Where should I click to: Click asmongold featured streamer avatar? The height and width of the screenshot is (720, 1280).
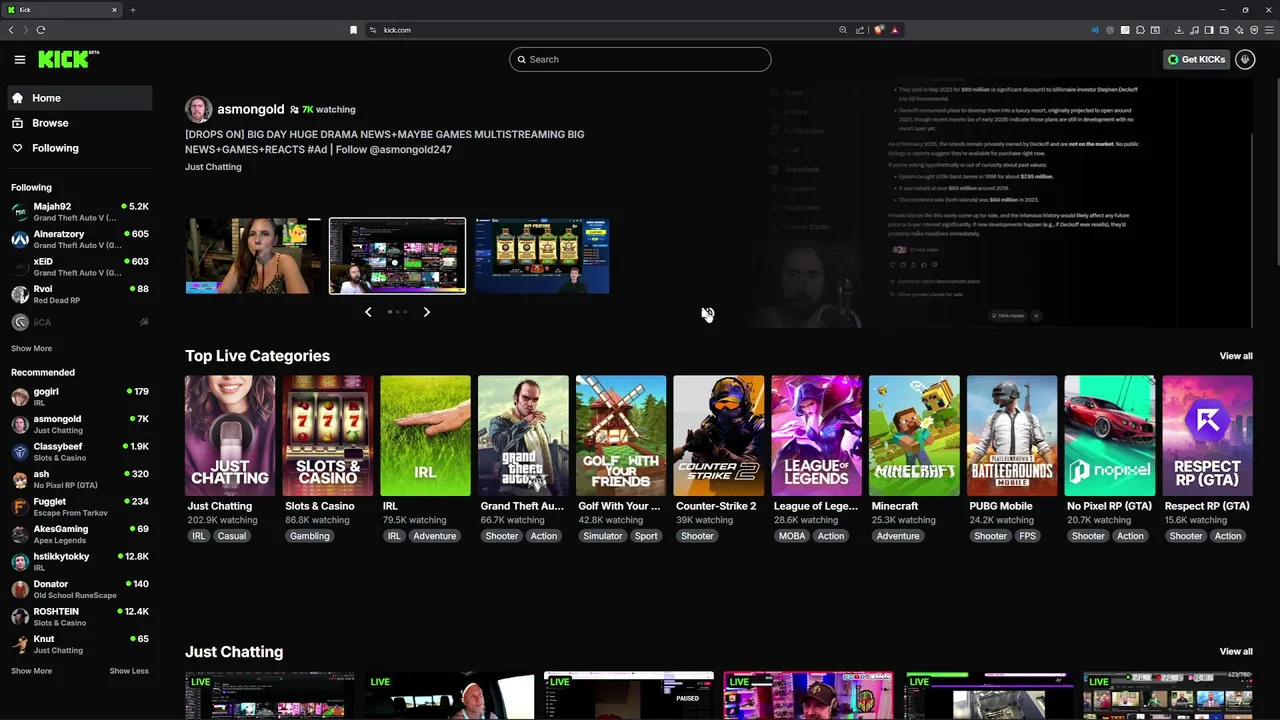(x=198, y=109)
